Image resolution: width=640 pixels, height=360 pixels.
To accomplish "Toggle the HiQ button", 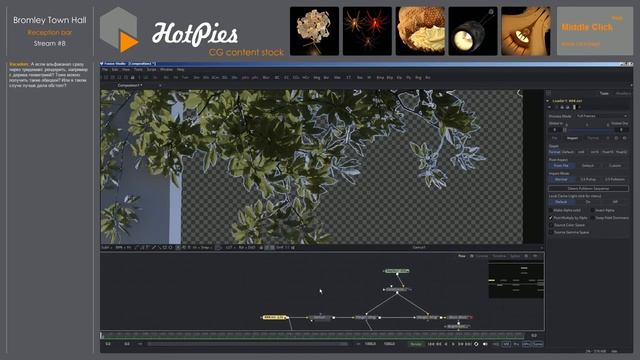I will click(x=496, y=344).
